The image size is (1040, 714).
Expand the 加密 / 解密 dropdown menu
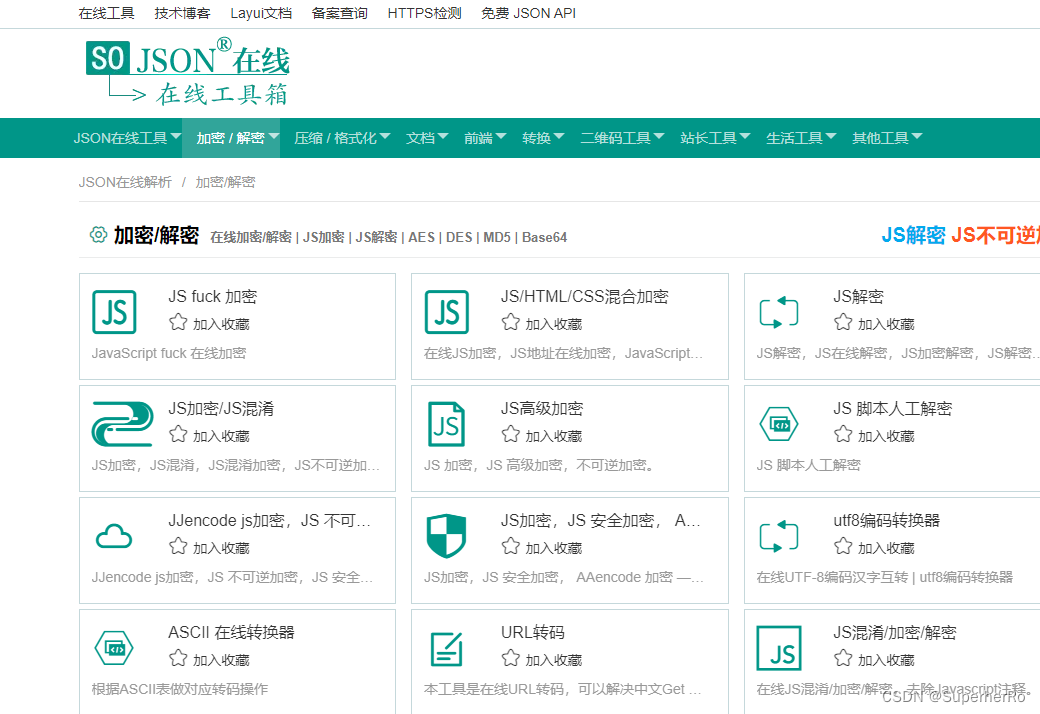[231, 138]
